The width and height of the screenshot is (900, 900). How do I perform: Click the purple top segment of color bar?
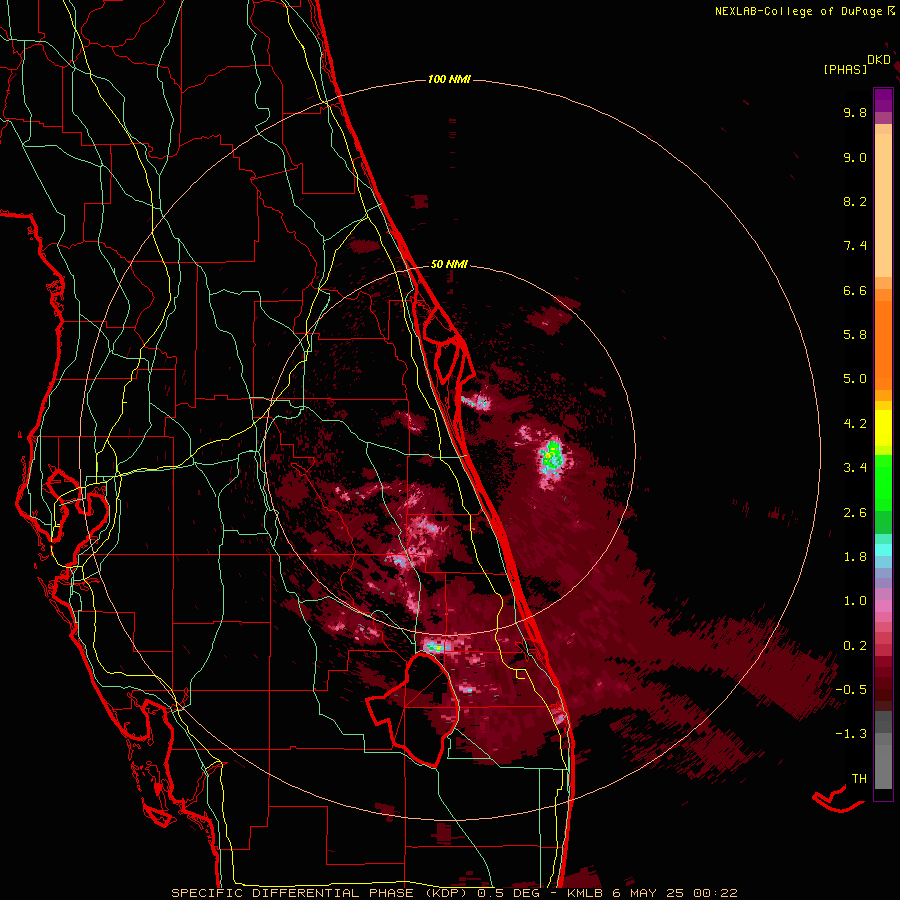(883, 100)
